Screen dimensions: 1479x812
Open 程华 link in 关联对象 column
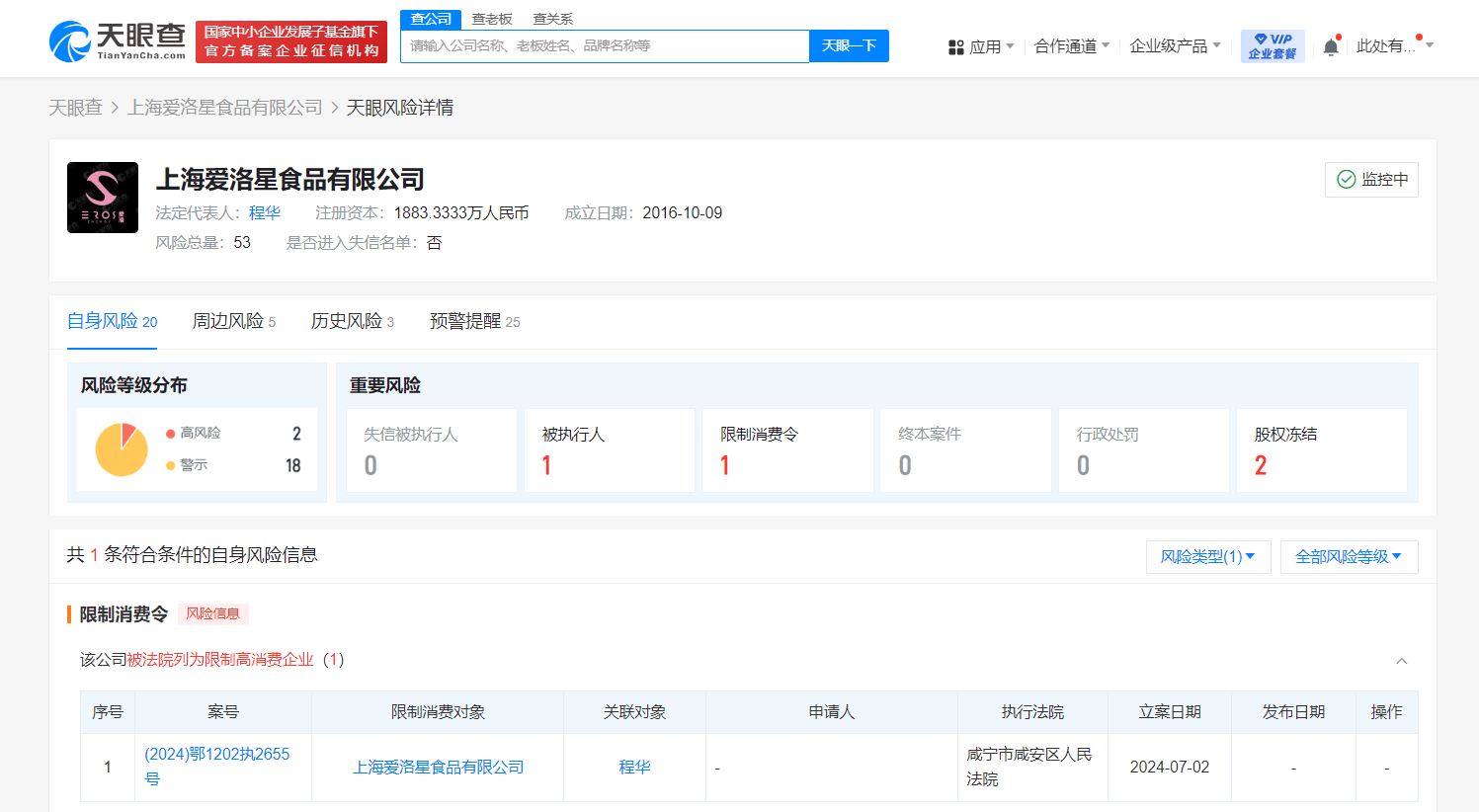coord(634,768)
